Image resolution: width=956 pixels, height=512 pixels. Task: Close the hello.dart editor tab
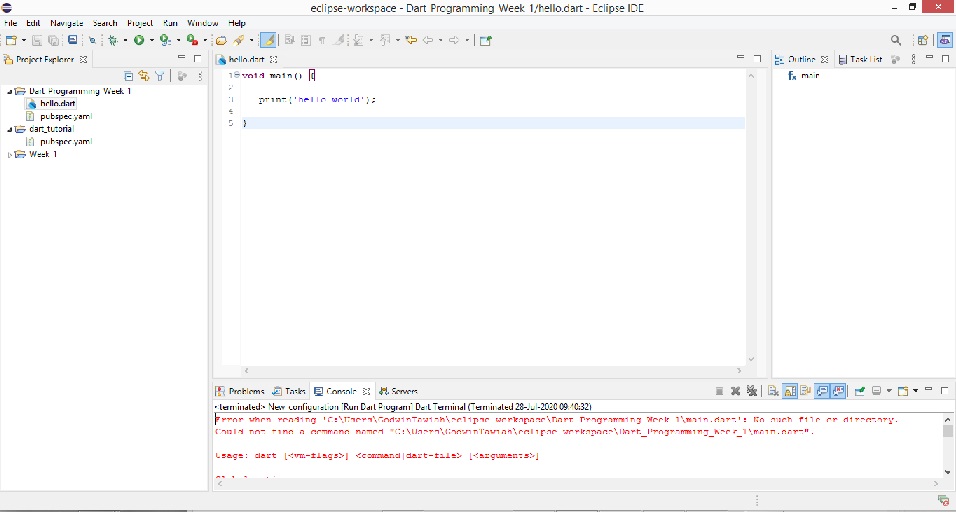tap(274, 59)
